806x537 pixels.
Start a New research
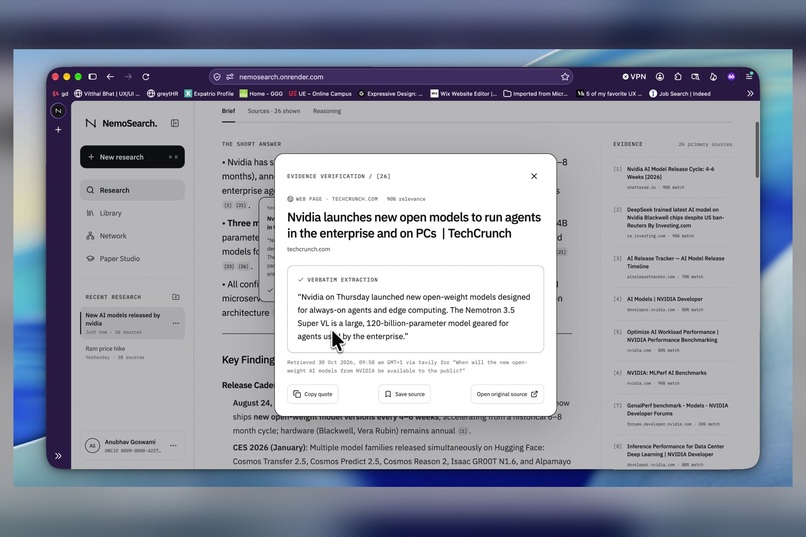132,157
